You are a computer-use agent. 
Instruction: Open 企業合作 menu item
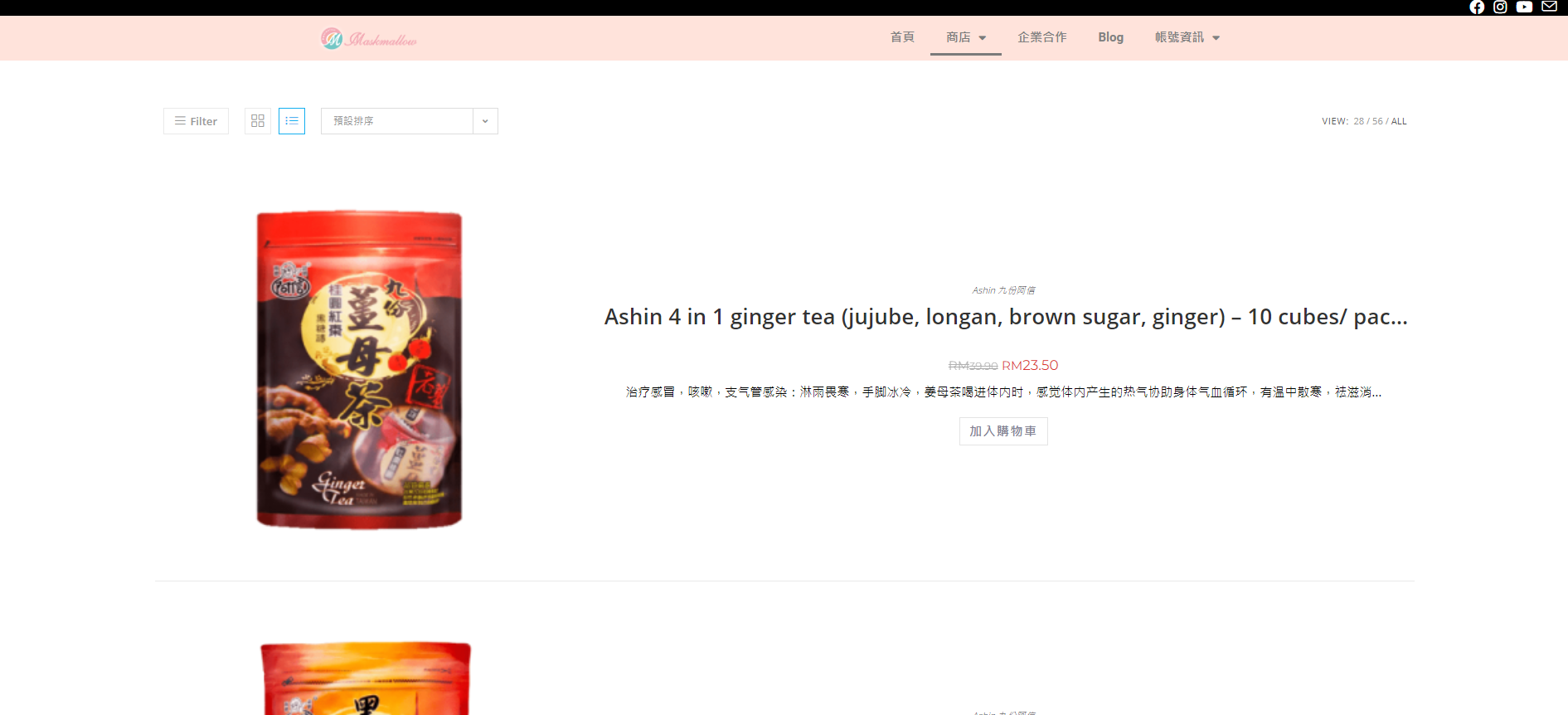1042,37
